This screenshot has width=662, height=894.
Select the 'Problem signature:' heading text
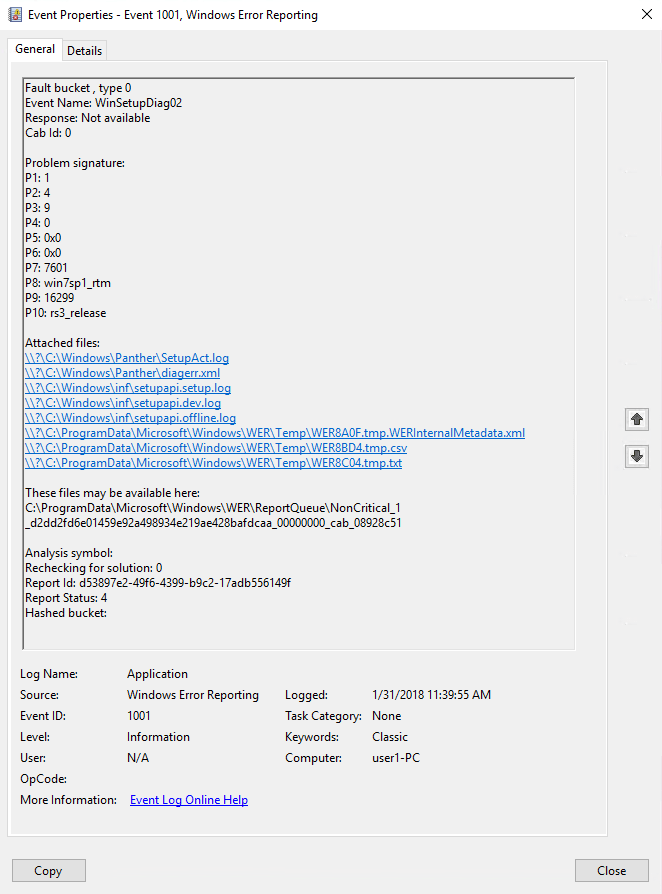[x=75, y=163]
